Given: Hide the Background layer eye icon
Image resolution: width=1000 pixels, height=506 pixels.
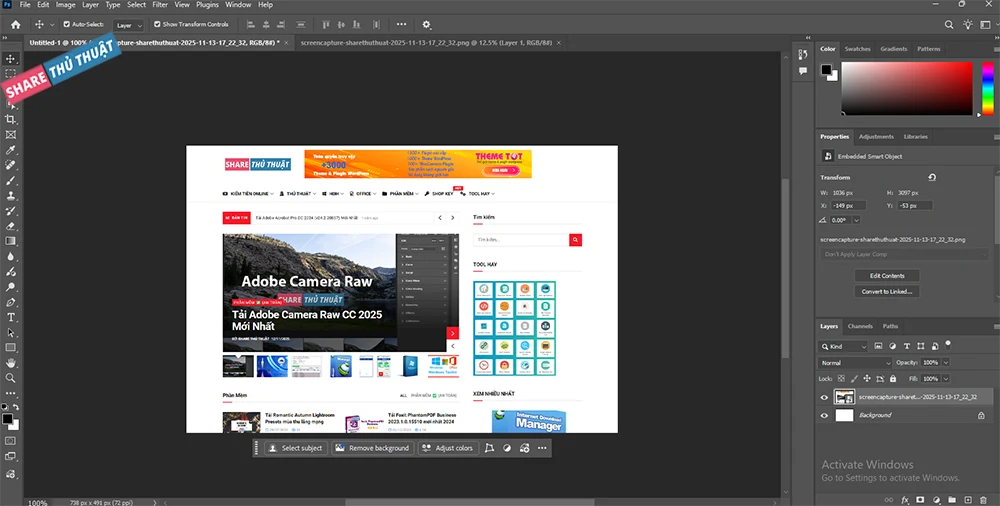Looking at the screenshot, I should click(x=824, y=415).
